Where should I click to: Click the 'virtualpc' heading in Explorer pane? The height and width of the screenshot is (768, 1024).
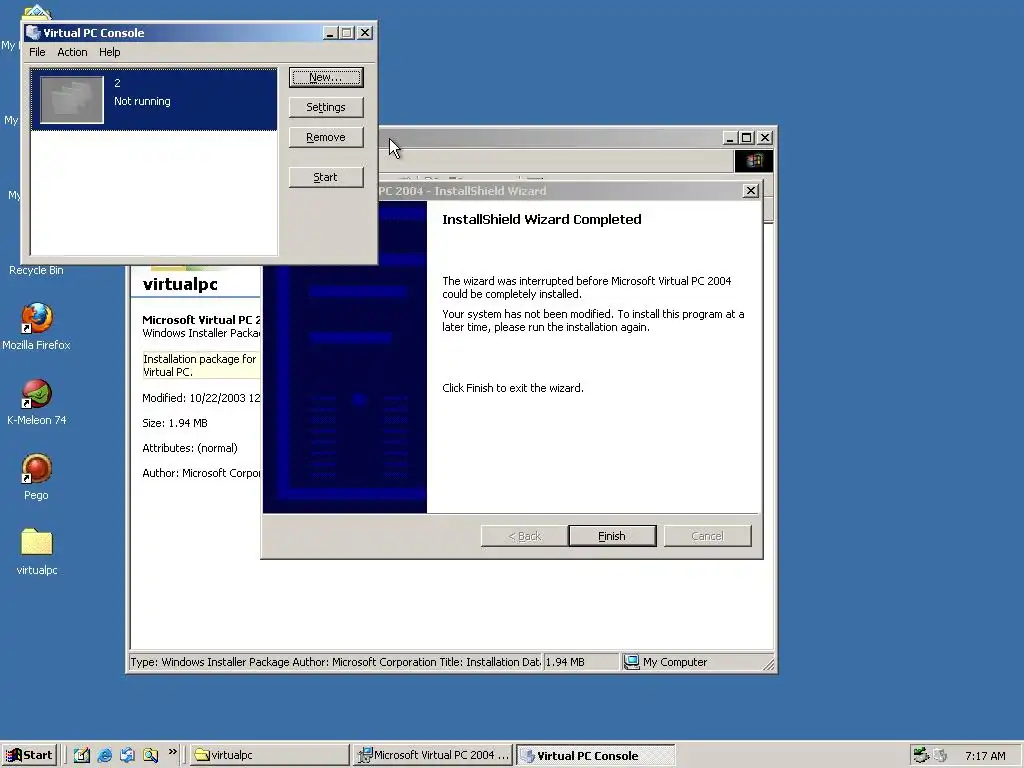tap(180, 284)
